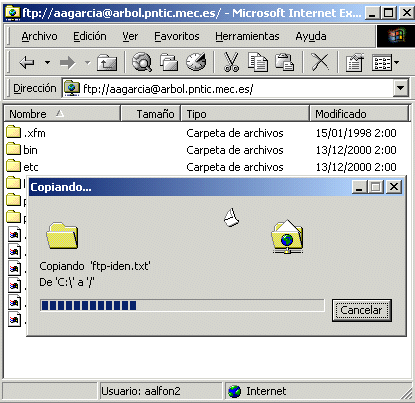
Task: Click the Paste clipboard toolbar icon
Action: click(x=284, y=62)
